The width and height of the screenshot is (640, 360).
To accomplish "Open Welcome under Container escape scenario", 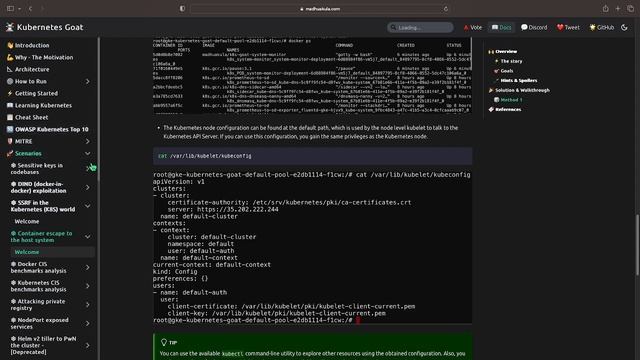I will [27, 252].
